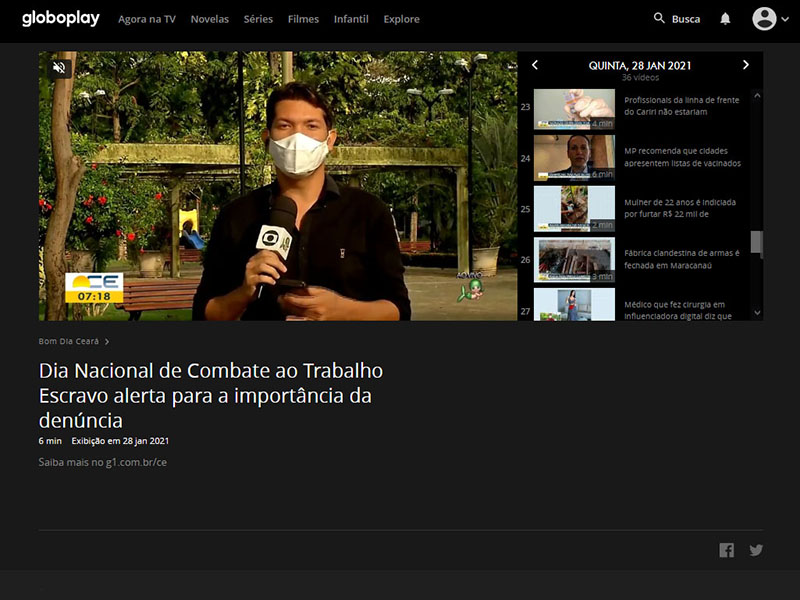Expand the user account dropdown arrow
800x600 pixels.
point(784,19)
